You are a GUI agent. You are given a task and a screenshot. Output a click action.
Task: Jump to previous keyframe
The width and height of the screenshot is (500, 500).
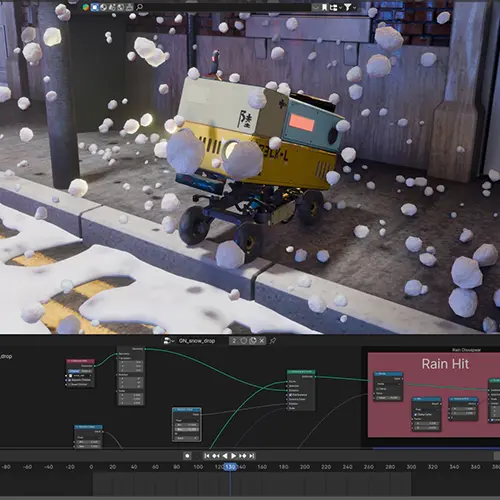pyautogui.click(x=216, y=456)
